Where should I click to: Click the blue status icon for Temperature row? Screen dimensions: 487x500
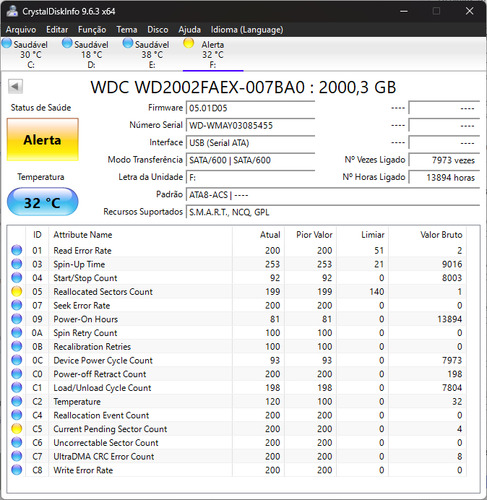[x=17, y=401]
